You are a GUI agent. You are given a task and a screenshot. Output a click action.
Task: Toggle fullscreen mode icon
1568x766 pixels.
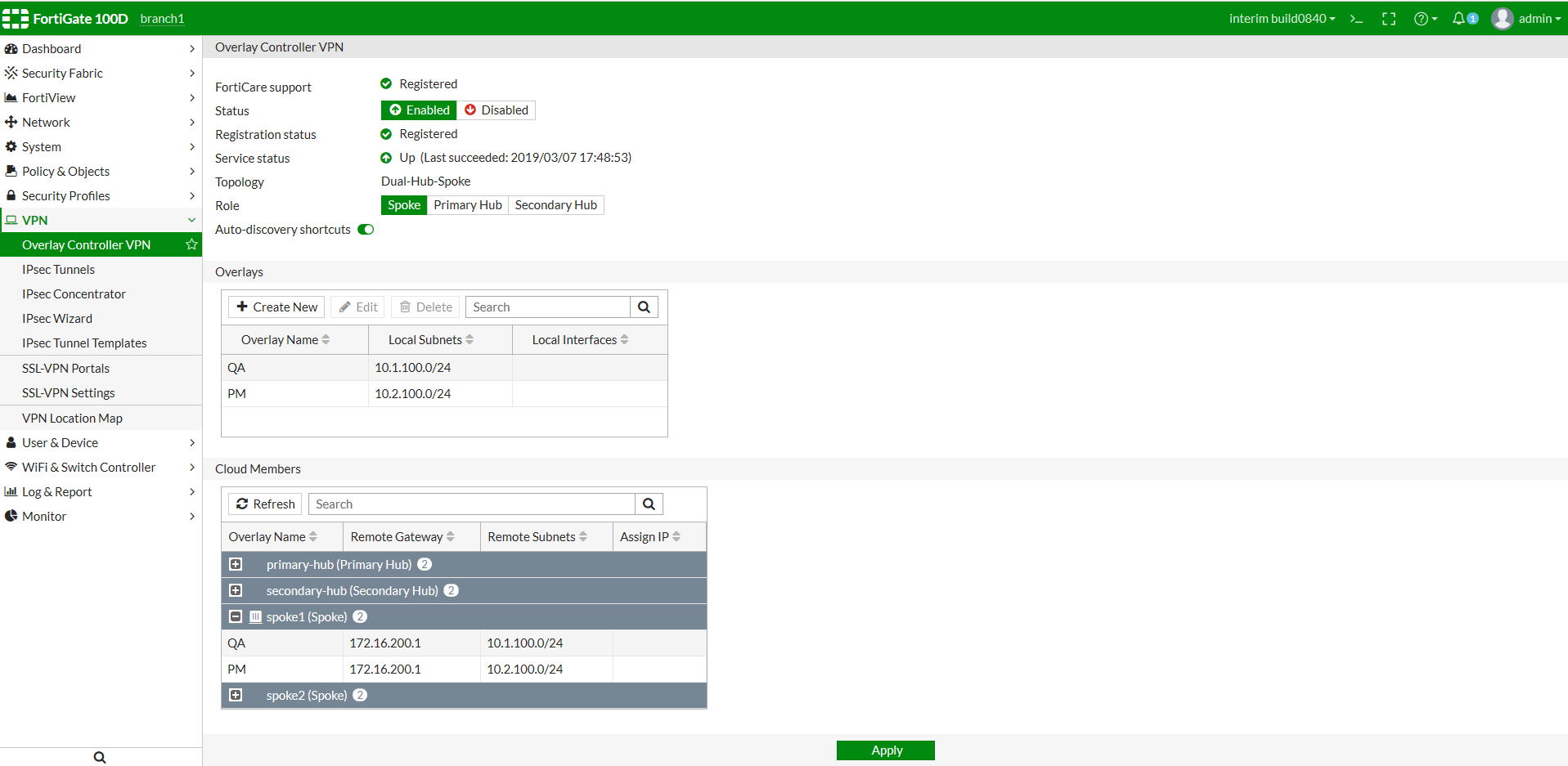coord(1389,19)
